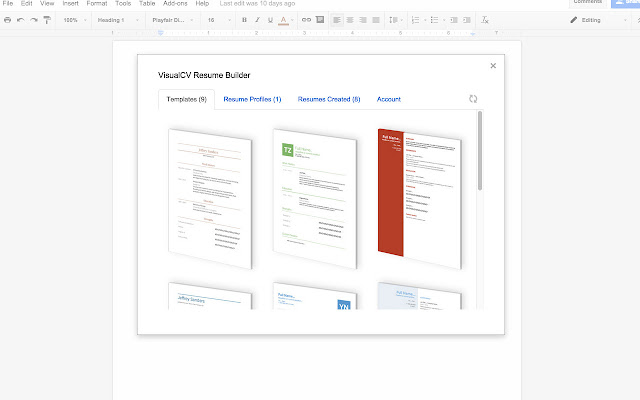The image size is (640, 400).
Task: Click the Insert comment icon
Action: click(320, 20)
